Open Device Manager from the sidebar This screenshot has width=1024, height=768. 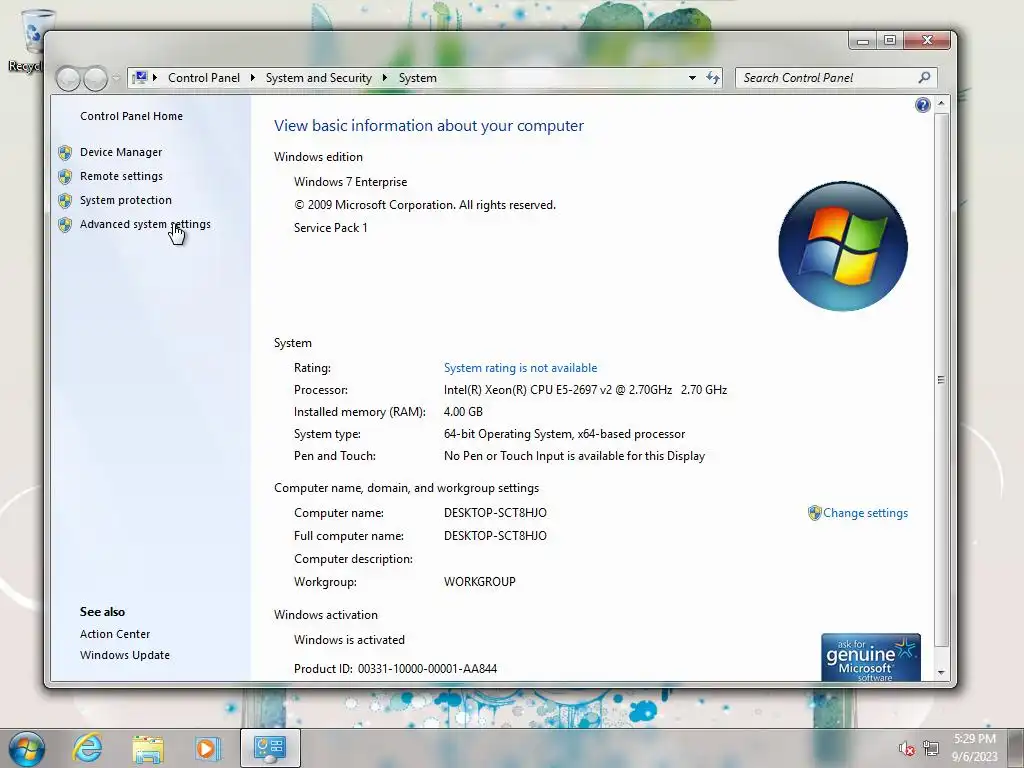(x=121, y=152)
